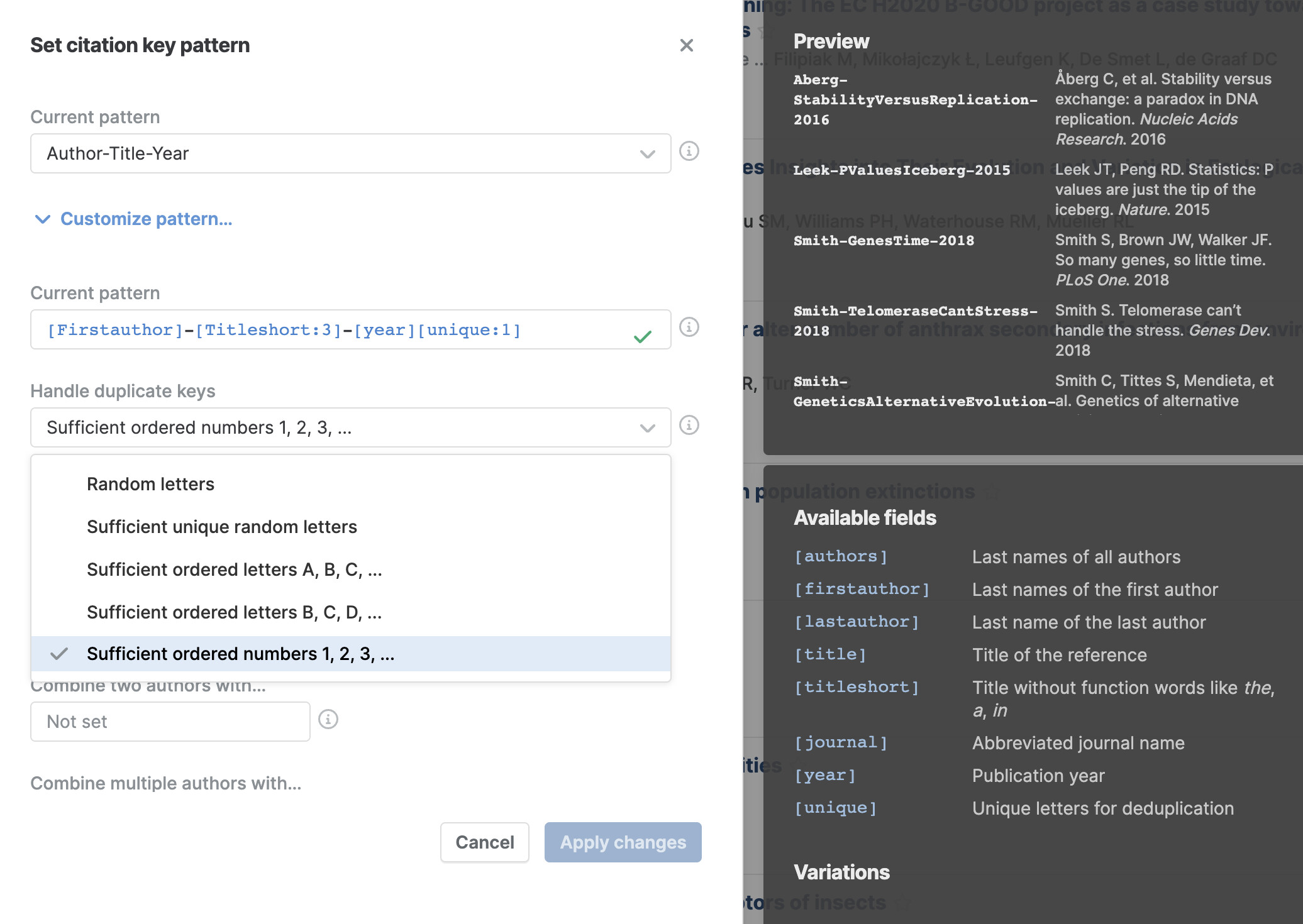Click green checkmark in pattern field
This screenshot has width=1303, height=924.
[x=643, y=337]
